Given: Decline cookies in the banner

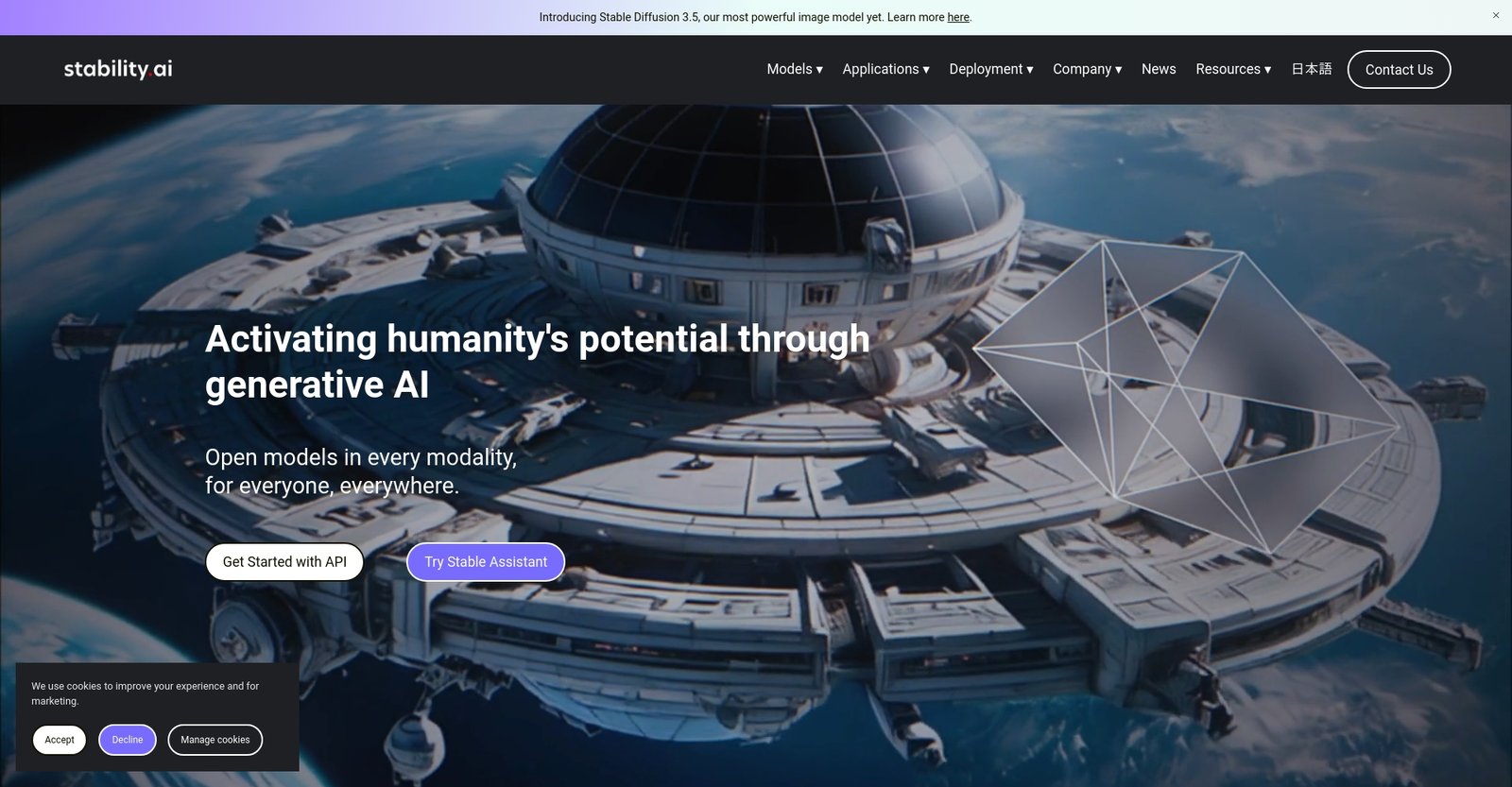Looking at the screenshot, I should coord(128,740).
